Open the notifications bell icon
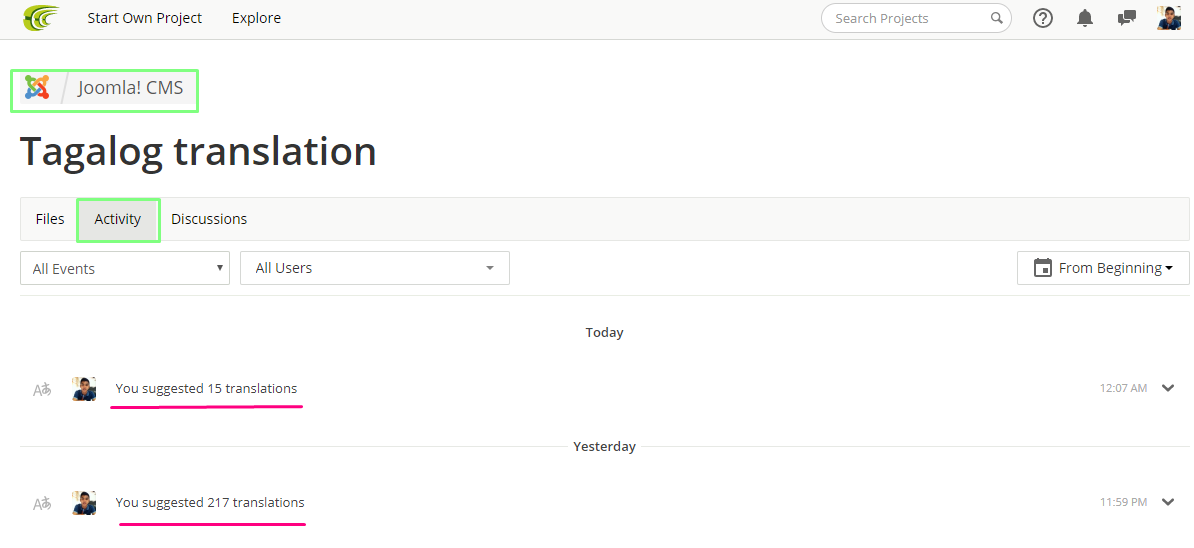The image size is (1194, 548). pos(1085,18)
